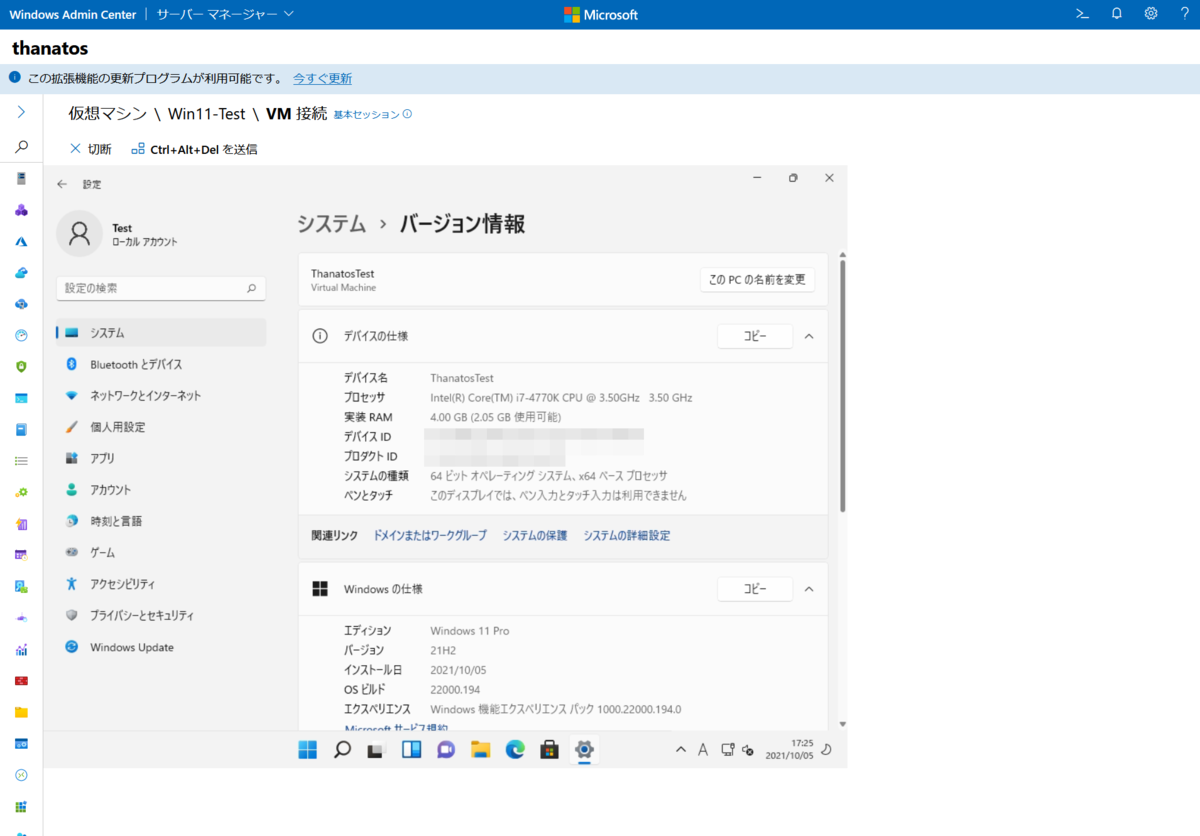Open the red firewall sidebar tool
This screenshot has width=1200, height=836.
[21, 681]
